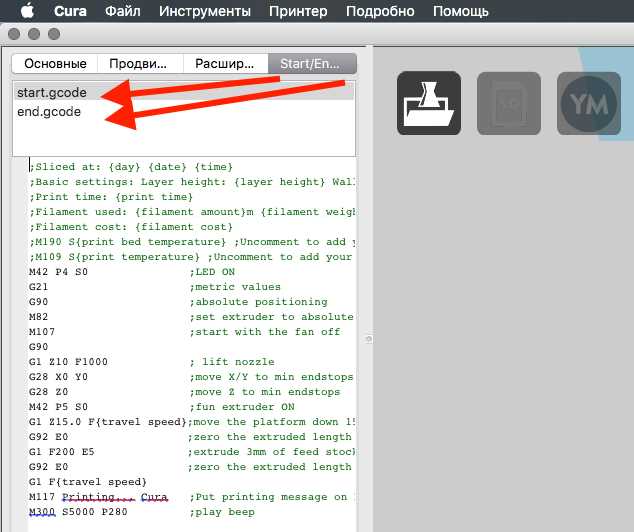
Task: Open the Apple menu
Action: [x=27, y=11]
